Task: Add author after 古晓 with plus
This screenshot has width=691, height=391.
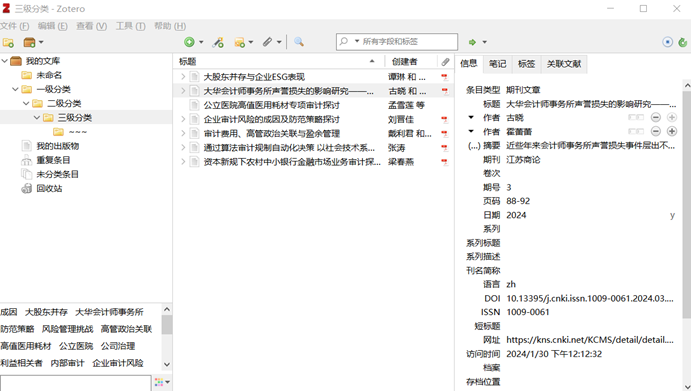Action: 672,117
